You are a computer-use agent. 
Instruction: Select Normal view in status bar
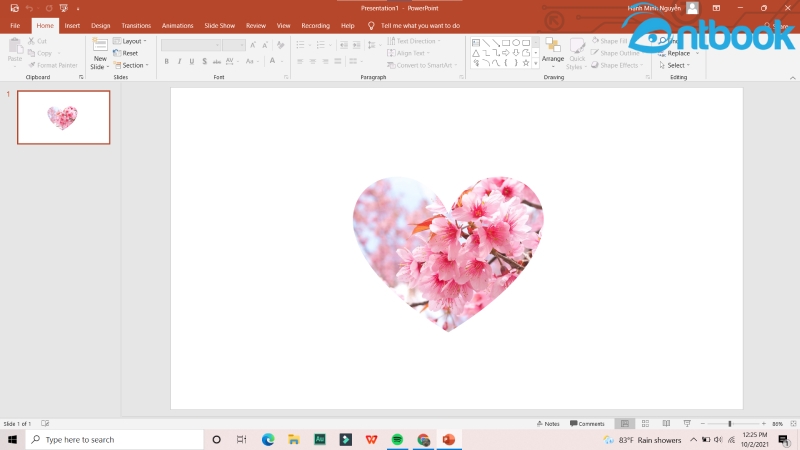pos(625,424)
